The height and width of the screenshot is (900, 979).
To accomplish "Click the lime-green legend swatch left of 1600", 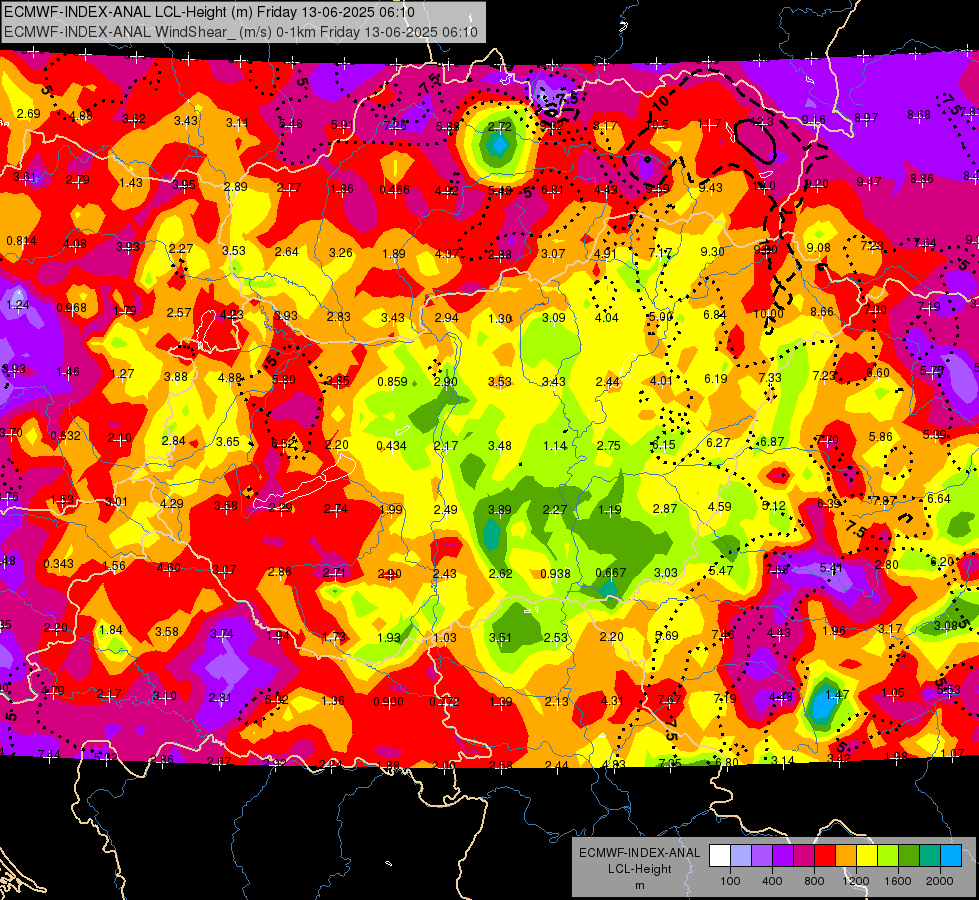I will [888, 856].
